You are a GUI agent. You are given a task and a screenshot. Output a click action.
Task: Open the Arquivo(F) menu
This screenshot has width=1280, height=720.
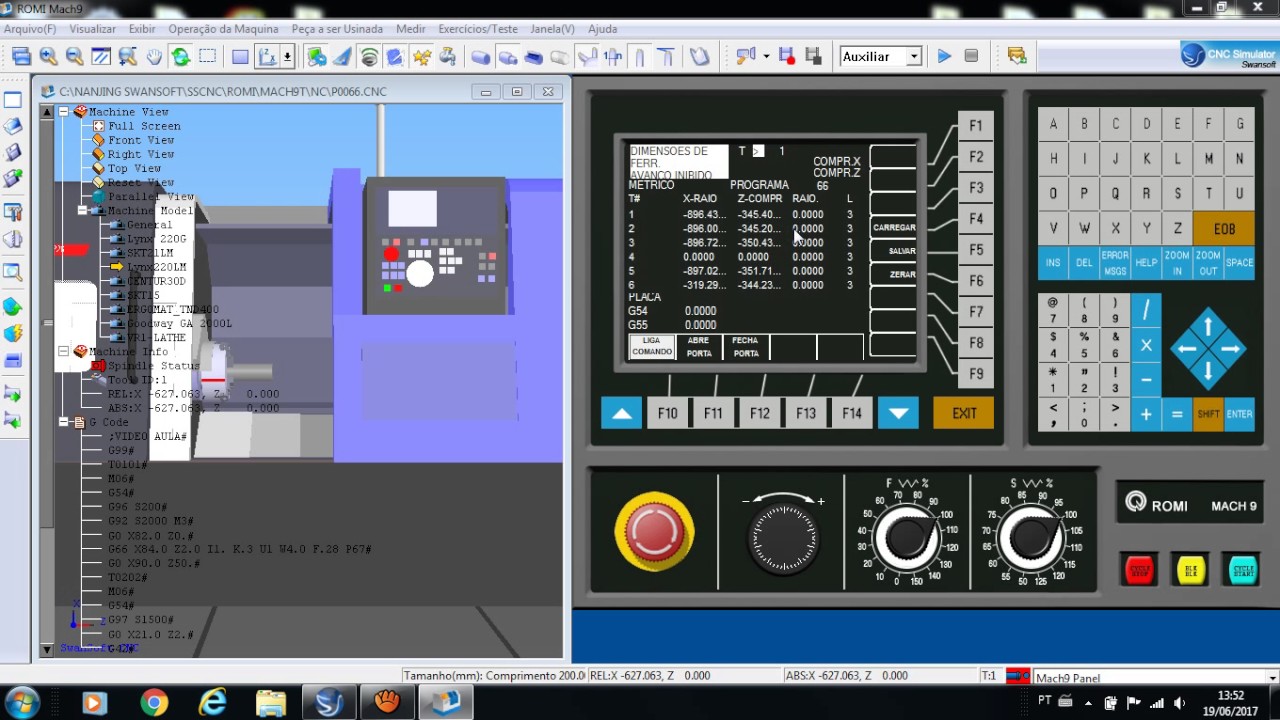pos(30,29)
